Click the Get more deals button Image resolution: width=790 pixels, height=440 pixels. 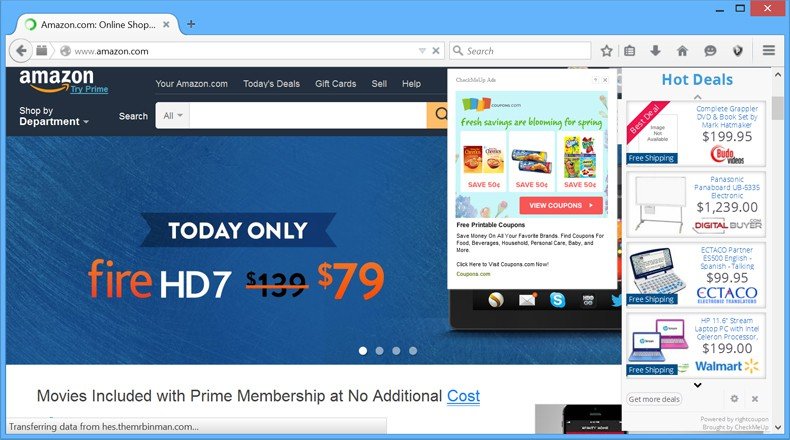click(654, 399)
